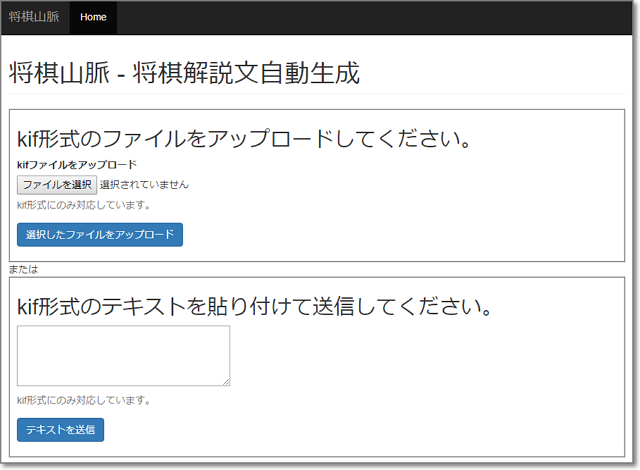
Task: Click blank space right of テキストを送信 button
Action: coord(350,429)
